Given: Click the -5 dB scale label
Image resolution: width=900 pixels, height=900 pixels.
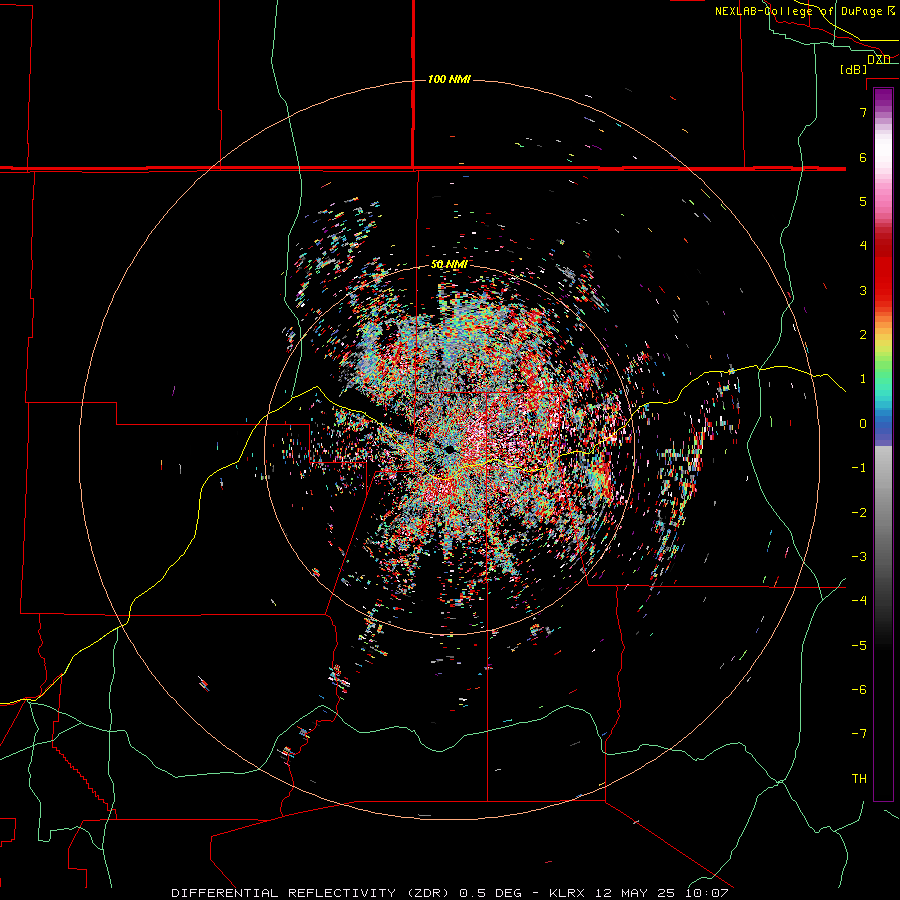Looking at the screenshot, I should pyautogui.click(x=859, y=646).
